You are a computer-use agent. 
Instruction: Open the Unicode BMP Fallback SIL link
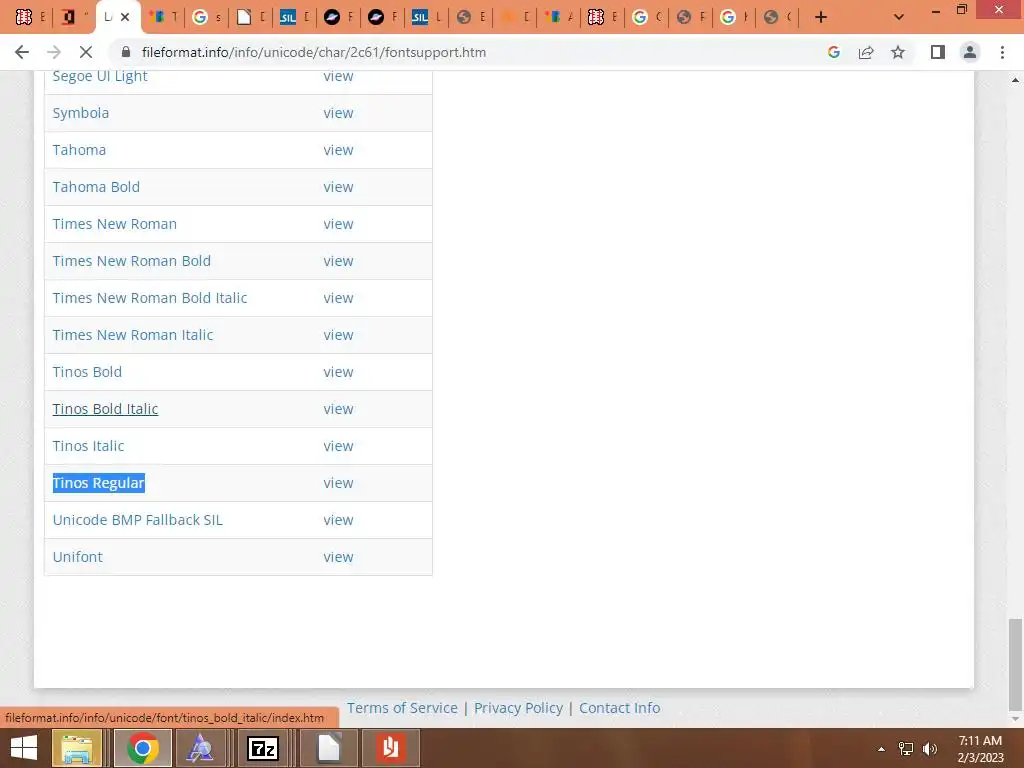point(138,520)
